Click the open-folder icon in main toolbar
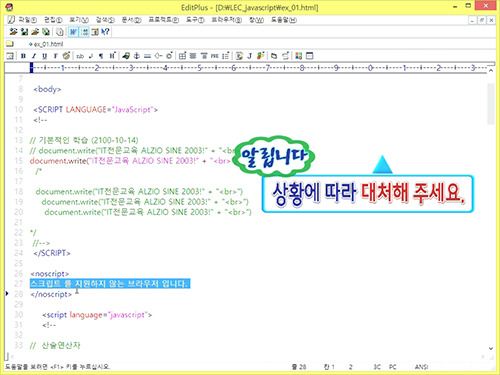Image resolution: width=500 pixels, height=375 pixels. tap(35, 32)
